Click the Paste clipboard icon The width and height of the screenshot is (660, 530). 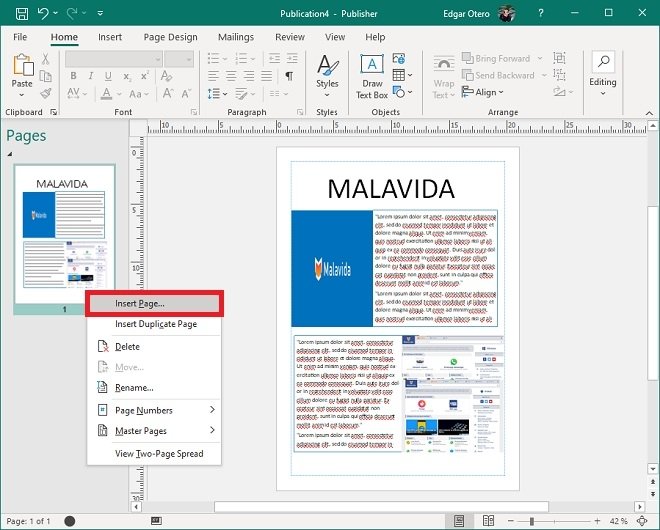click(x=23, y=64)
